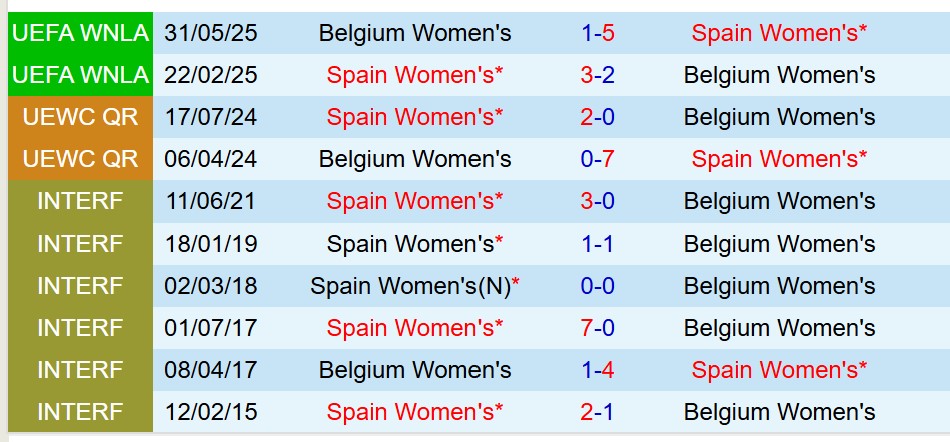Viewport: 950px width, 442px height.
Task: Open the 3-2 match score
Action: click(x=597, y=75)
